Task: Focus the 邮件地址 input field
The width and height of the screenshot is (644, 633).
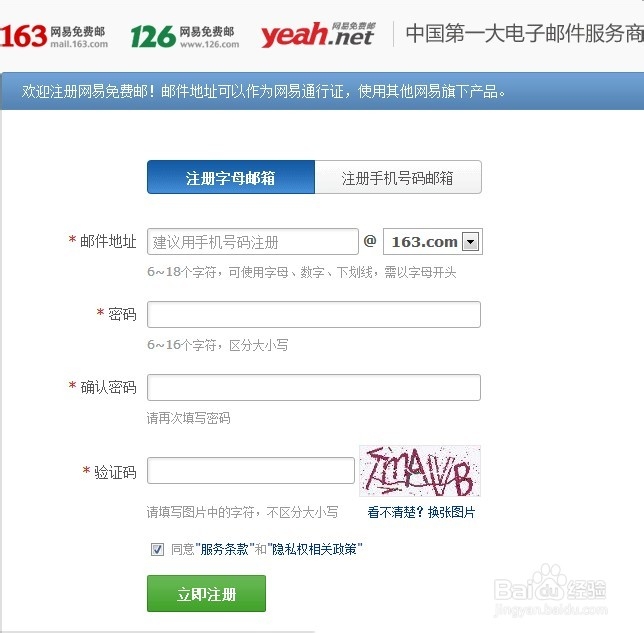Action: [x=253, y=242]
